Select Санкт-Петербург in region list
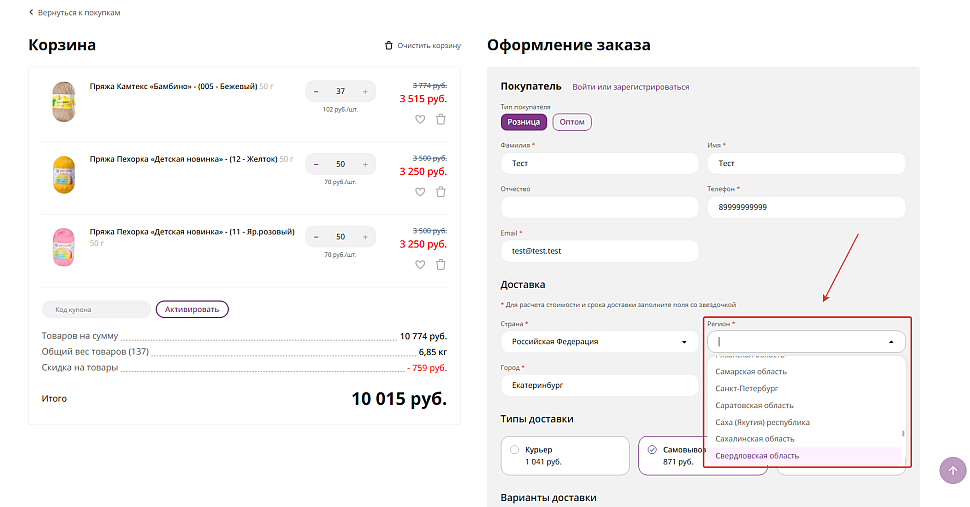The image size is (970, 507). 747,388
